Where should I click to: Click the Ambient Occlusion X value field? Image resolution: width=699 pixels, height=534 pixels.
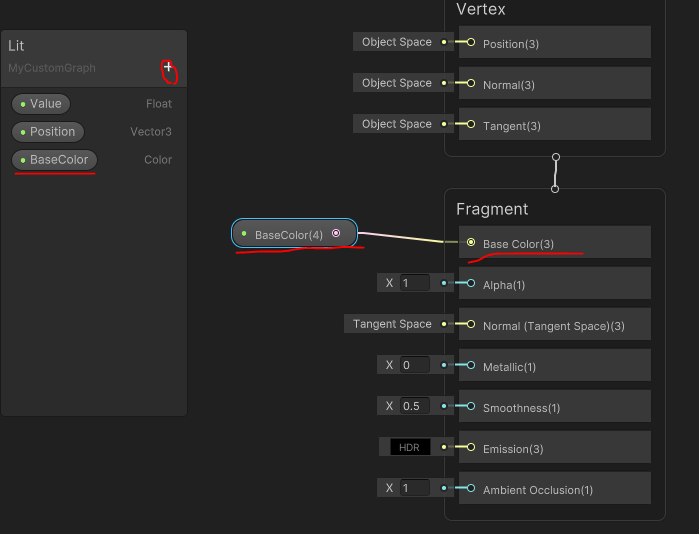tap(415, 488)
